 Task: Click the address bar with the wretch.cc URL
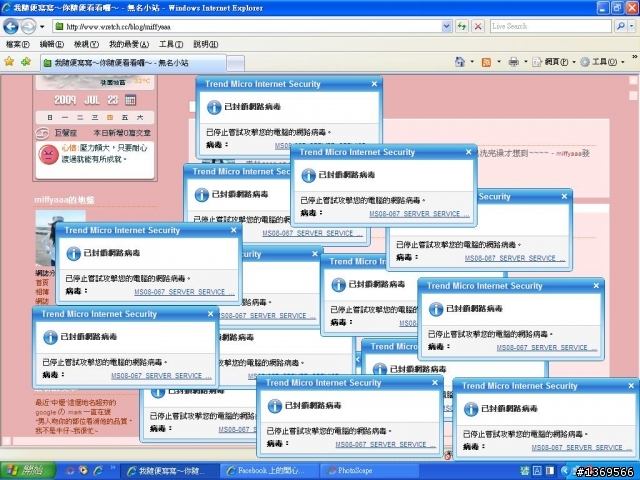pyautogui.click(x=247, y=27)
